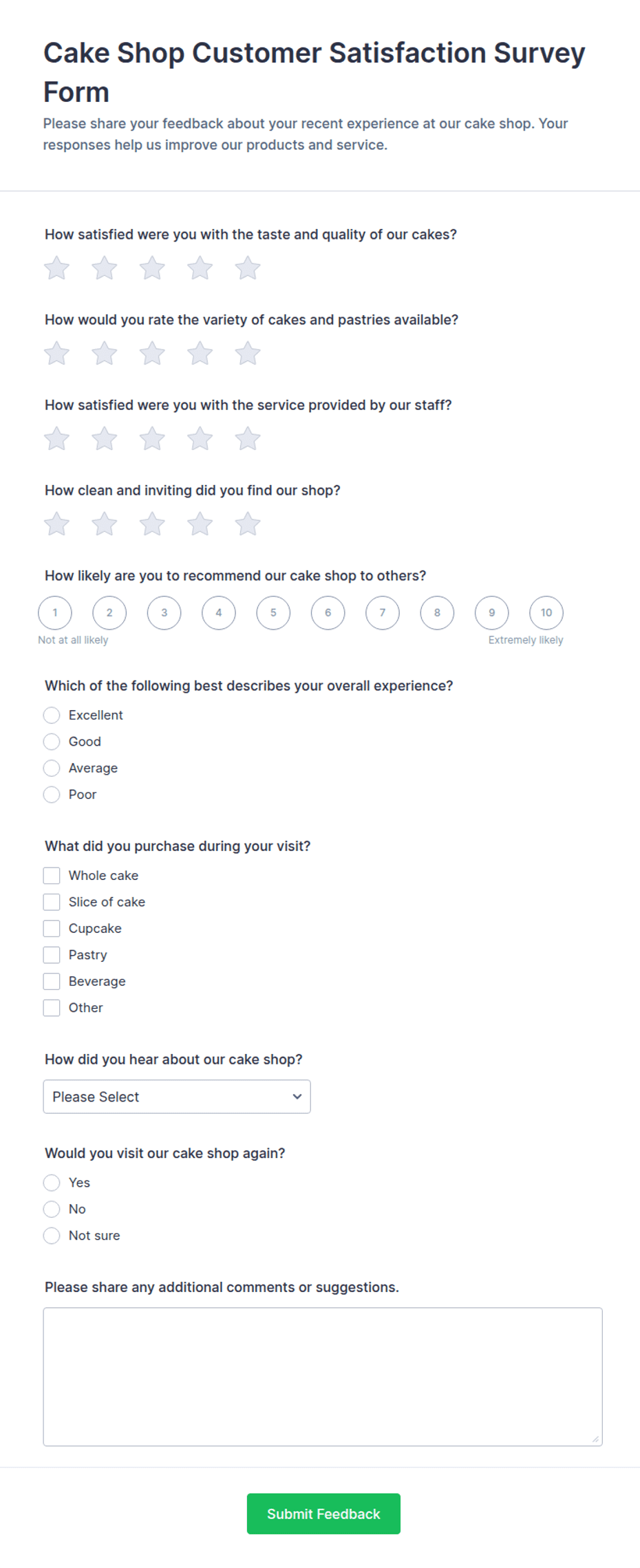Choose Yes for visiting again

click(x=52, y=1183)
